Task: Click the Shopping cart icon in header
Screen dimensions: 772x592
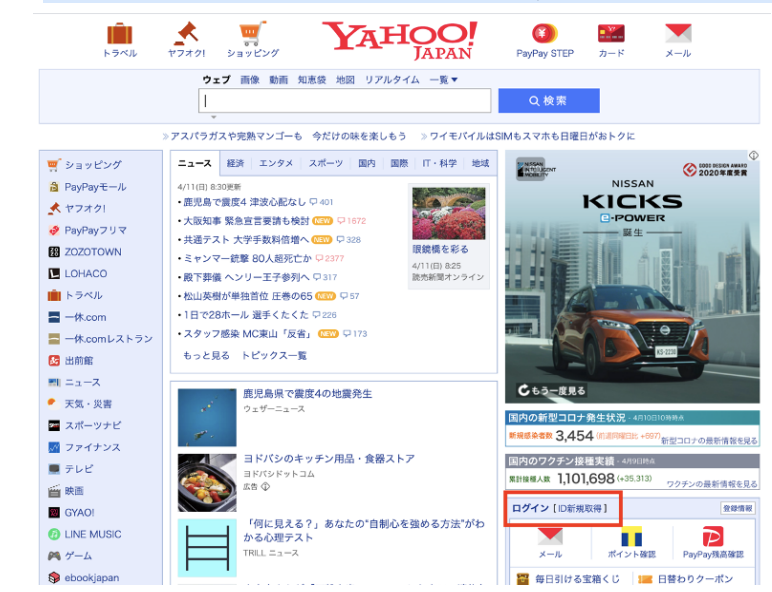Action: (252, 35)
